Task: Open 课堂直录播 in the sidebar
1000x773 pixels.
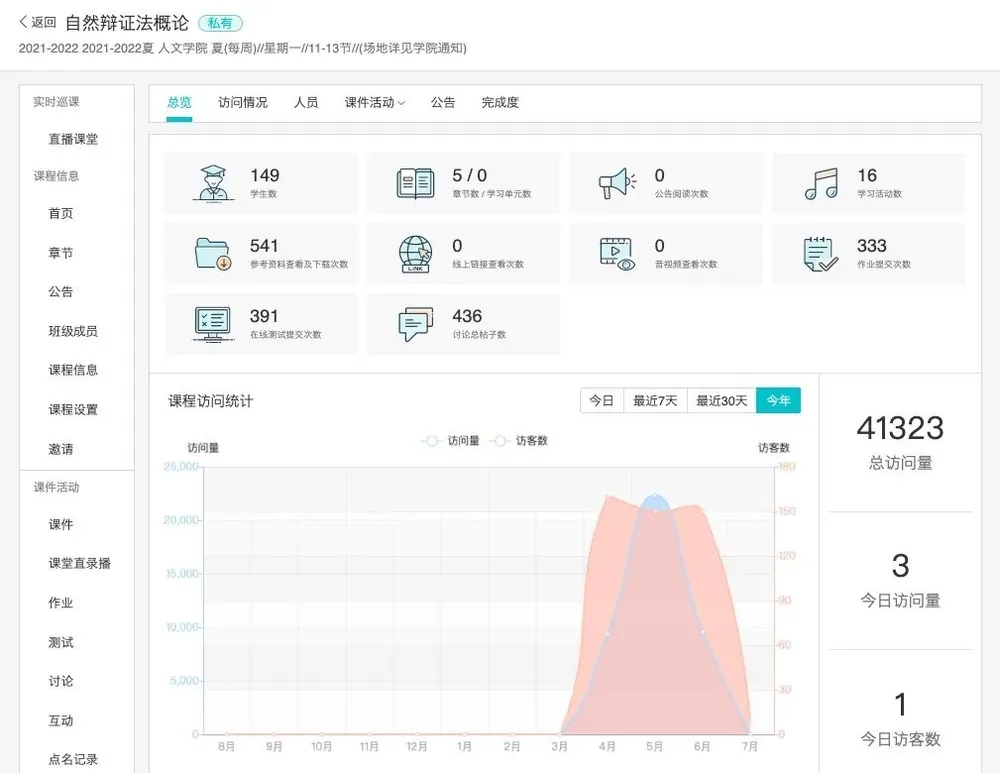Action: (80, 563)
